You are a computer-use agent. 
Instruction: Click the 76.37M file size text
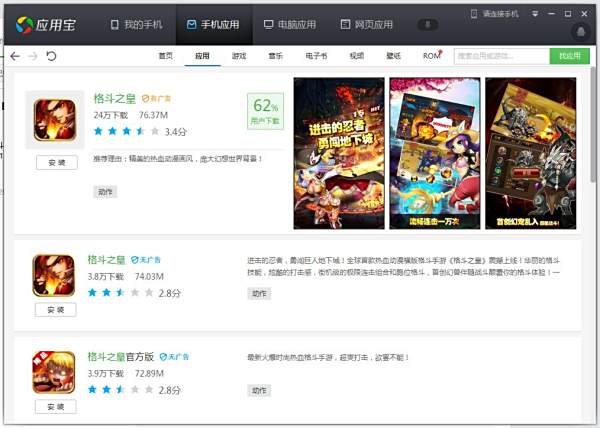[153, 115]
